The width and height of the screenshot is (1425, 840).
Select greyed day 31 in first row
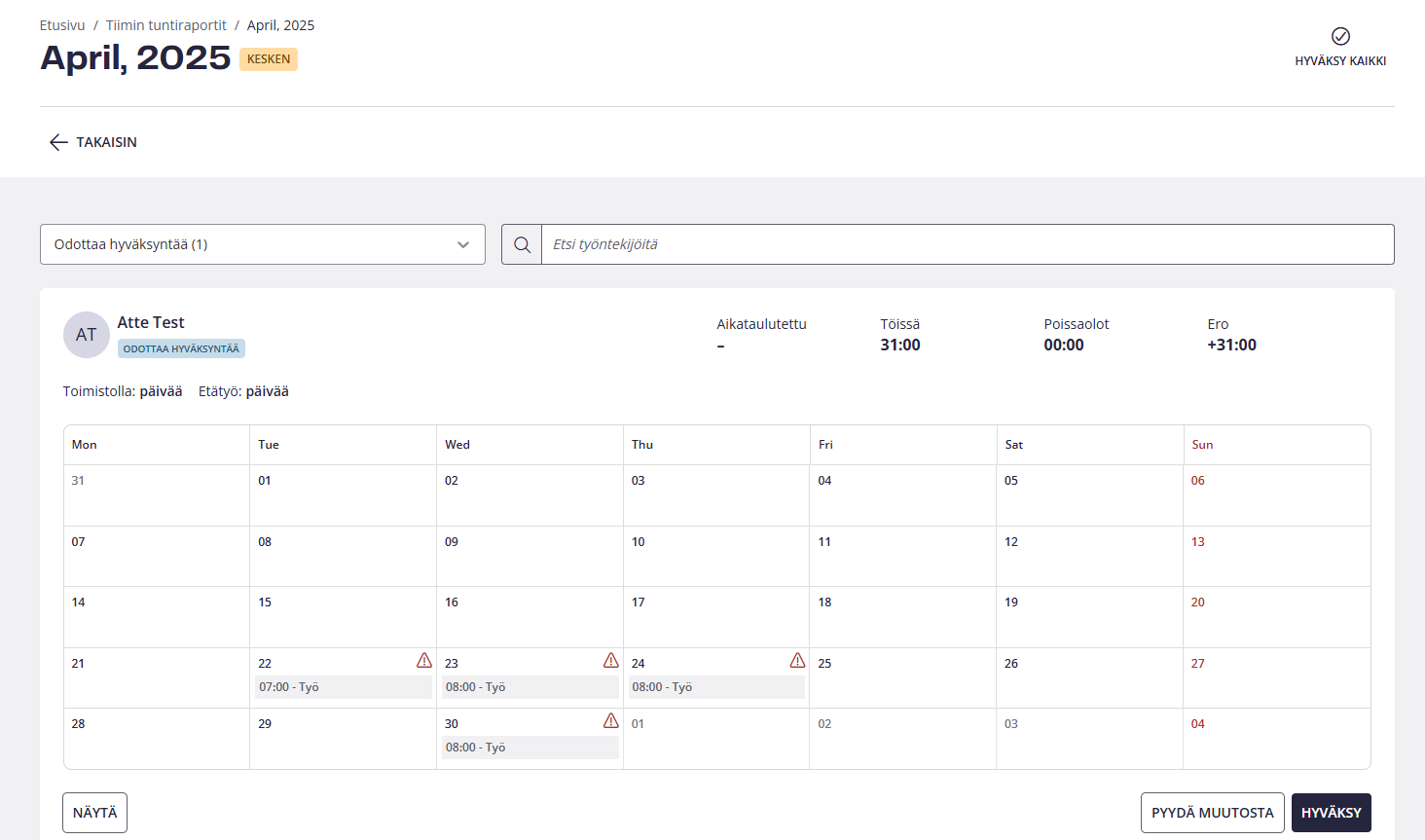[x=157, y=495]
